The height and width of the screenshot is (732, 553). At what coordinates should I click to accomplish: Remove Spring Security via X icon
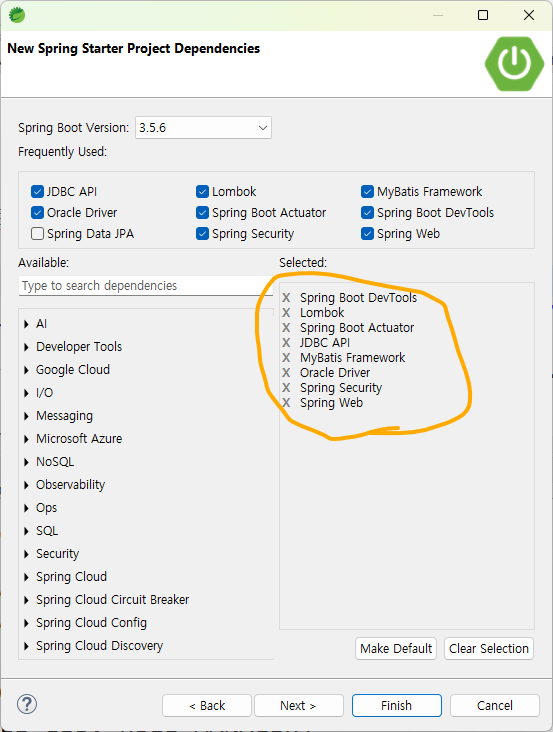pyautogui.click(x=286, y=387)
